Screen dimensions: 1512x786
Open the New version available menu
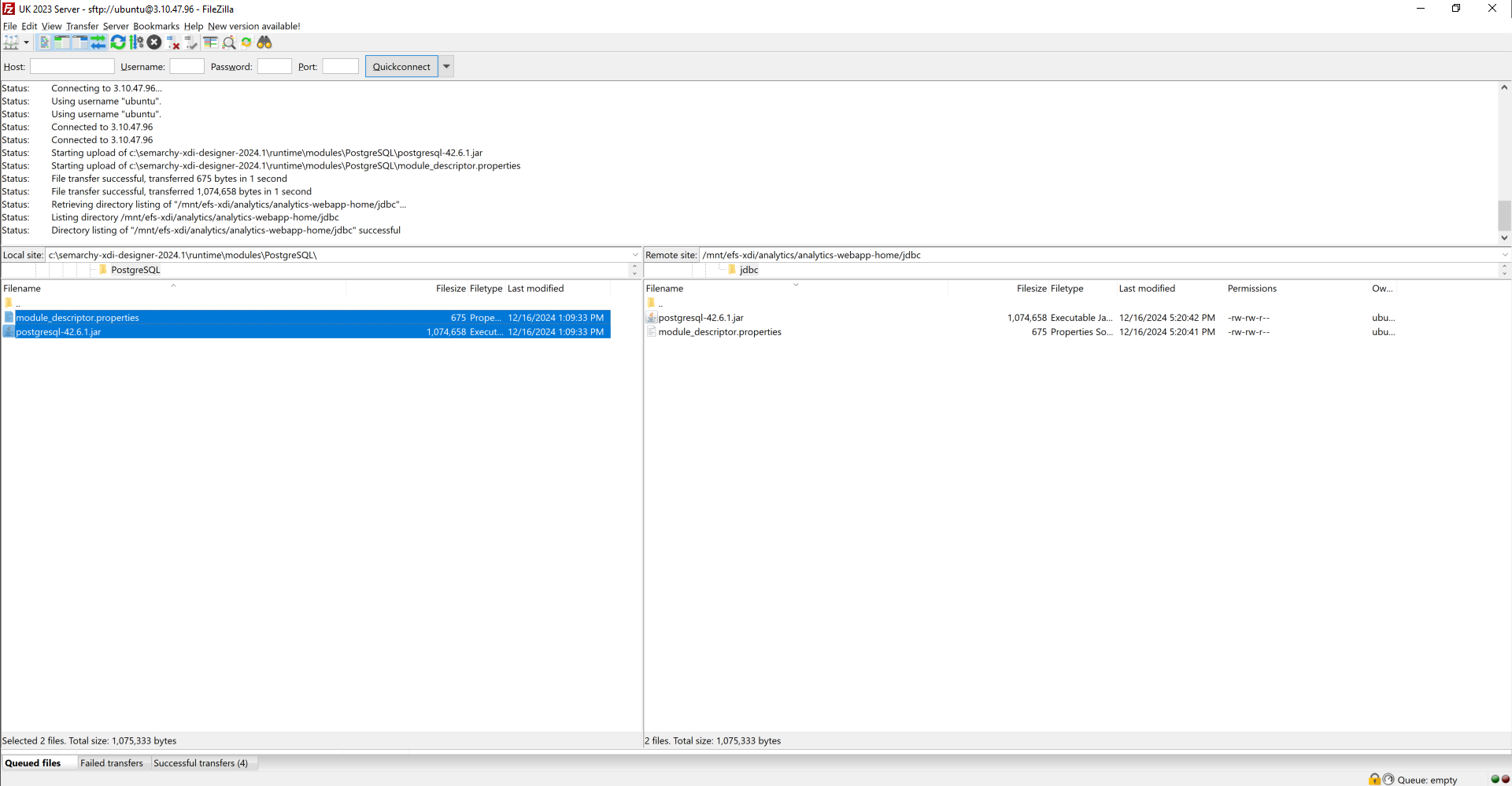tap(254, 26)
